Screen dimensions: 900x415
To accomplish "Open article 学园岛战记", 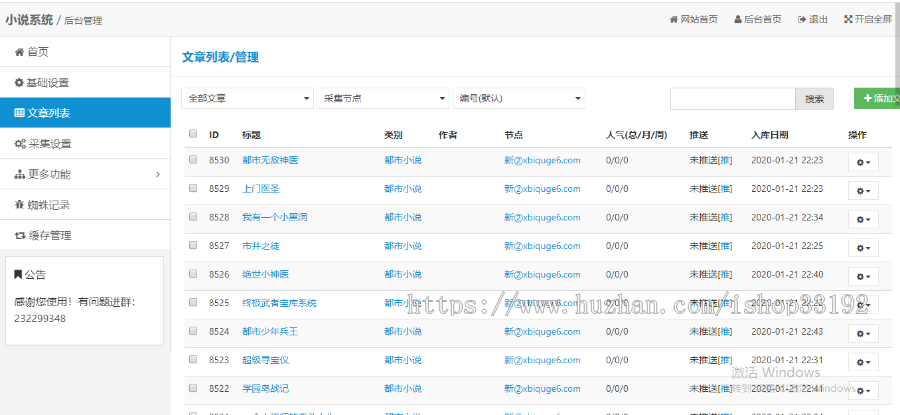I will pos(266,389).
